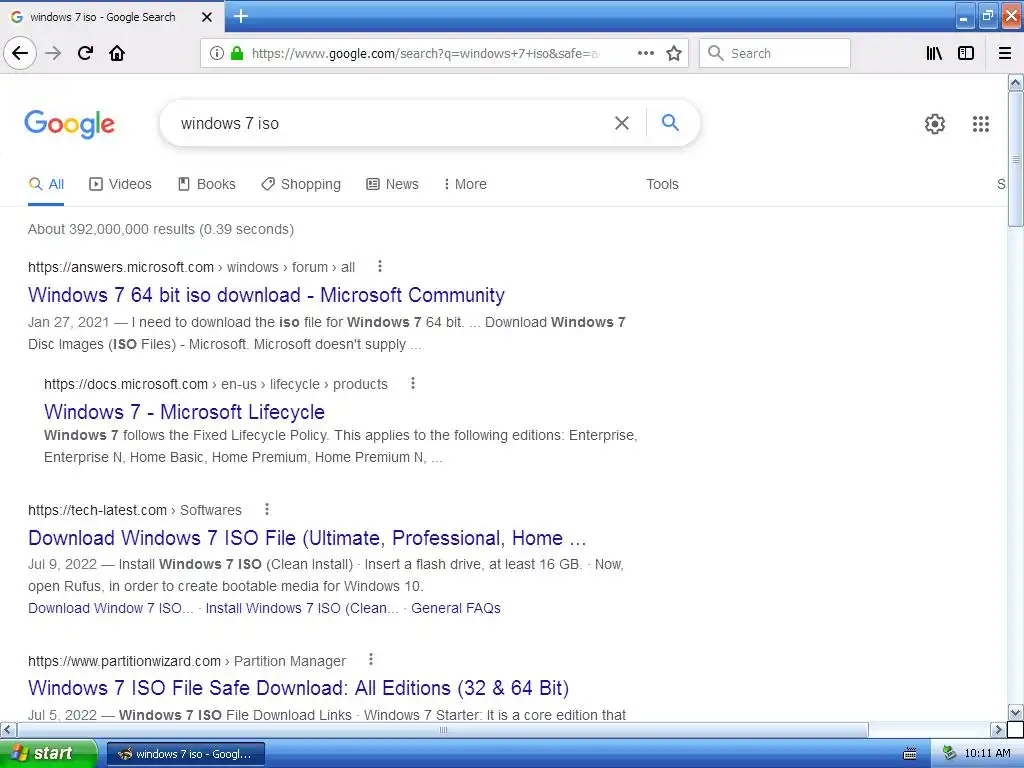Open Windows 7 - Microsoft Lifecycle result
The width and height of the screenshot is (1024, 768).
click(184, 411)
